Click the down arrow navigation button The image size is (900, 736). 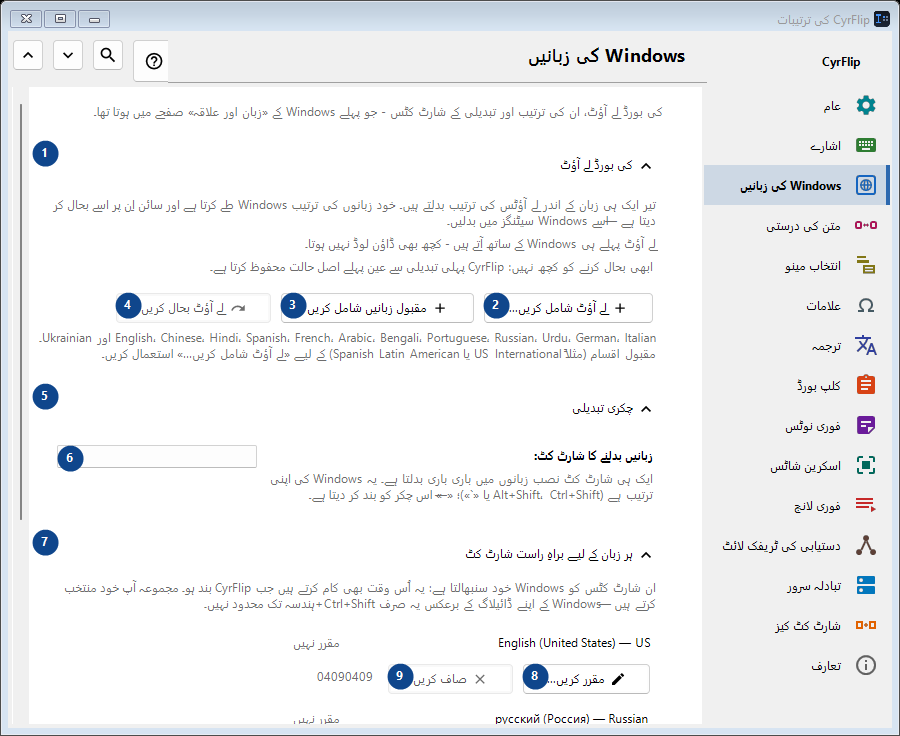coord(68,55)
